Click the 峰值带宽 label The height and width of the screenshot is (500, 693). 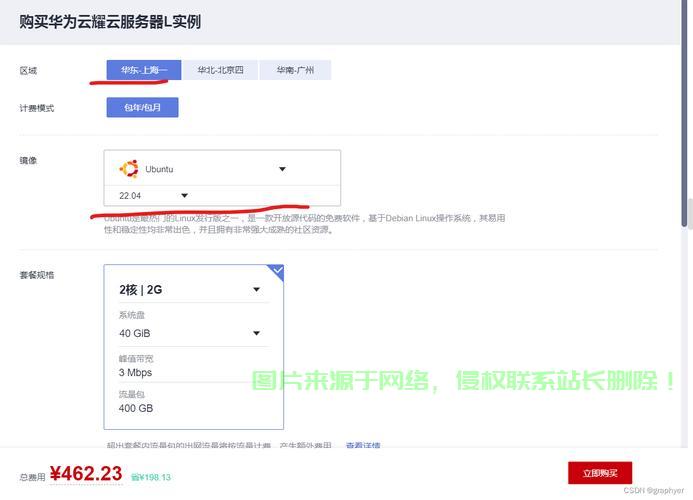(x=136, y=359)
